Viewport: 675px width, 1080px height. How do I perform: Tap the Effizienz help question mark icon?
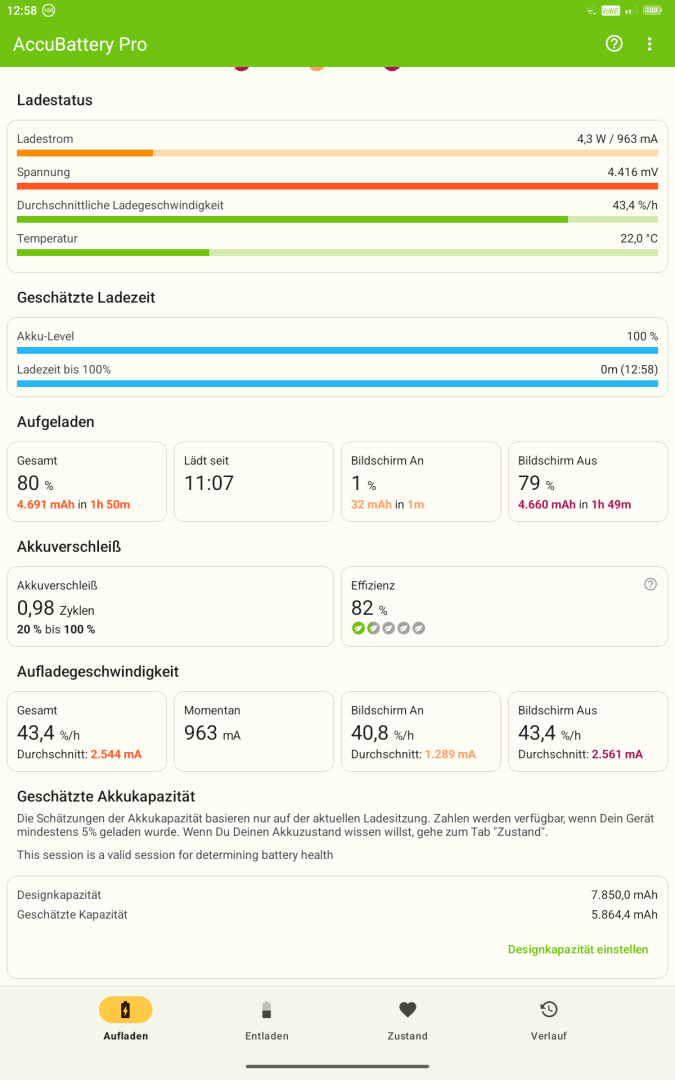tap(650, 584)
